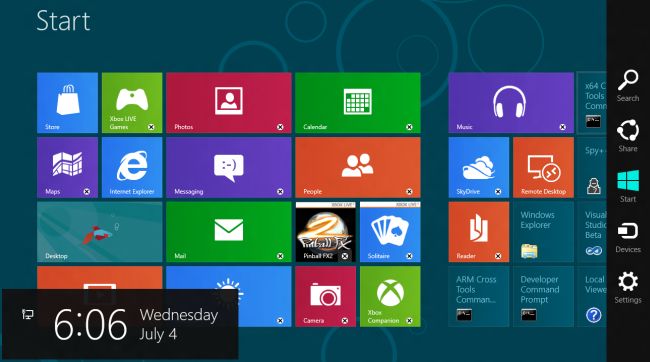Click the x badge on Camera tile

pos(345,321)
